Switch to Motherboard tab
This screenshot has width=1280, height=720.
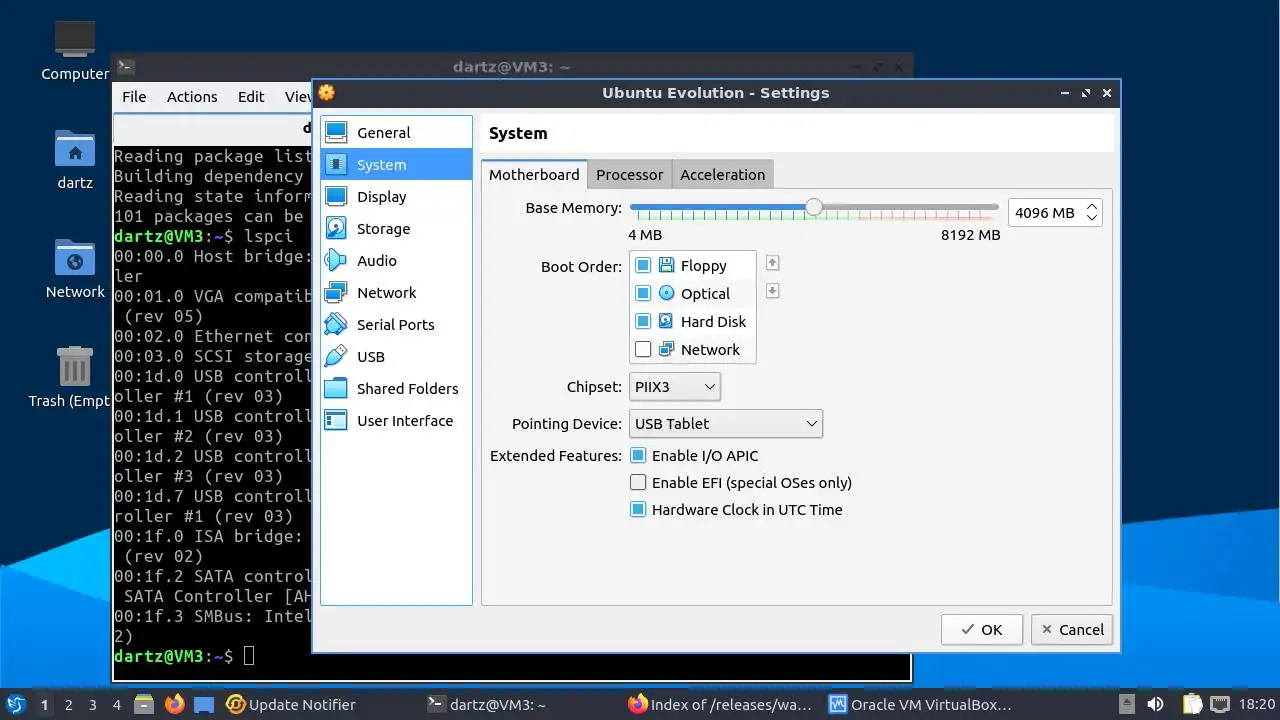[534, 175]
